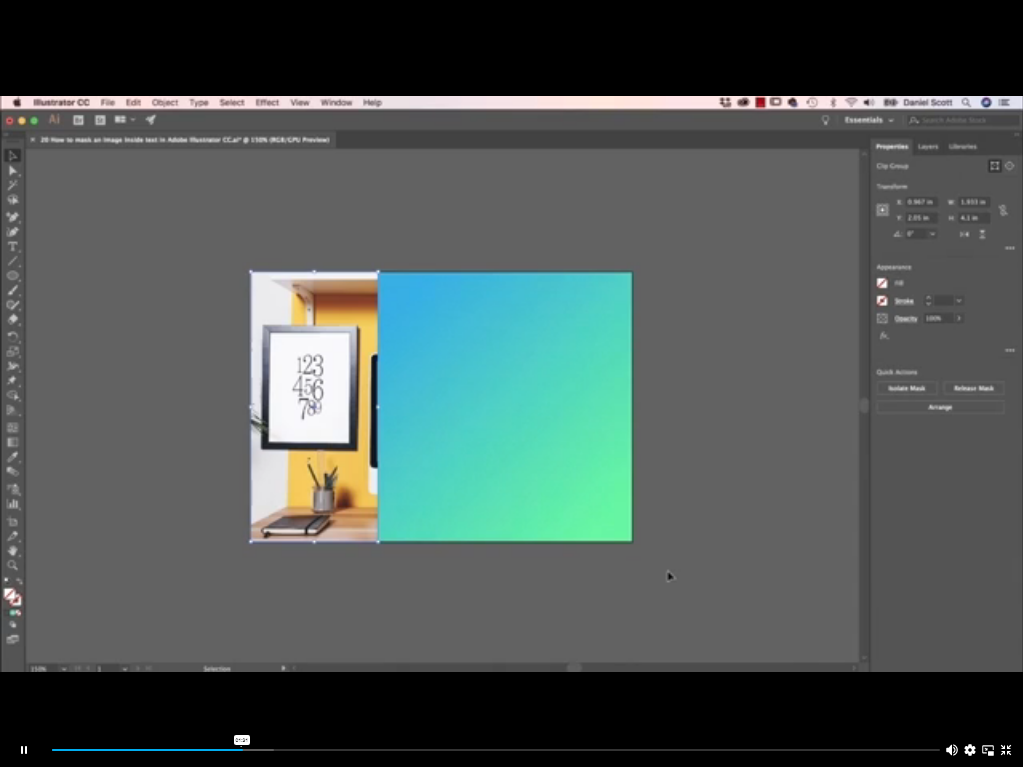
Task: Open the zoom level dropdown at bottom left
Action: (48, 668)
